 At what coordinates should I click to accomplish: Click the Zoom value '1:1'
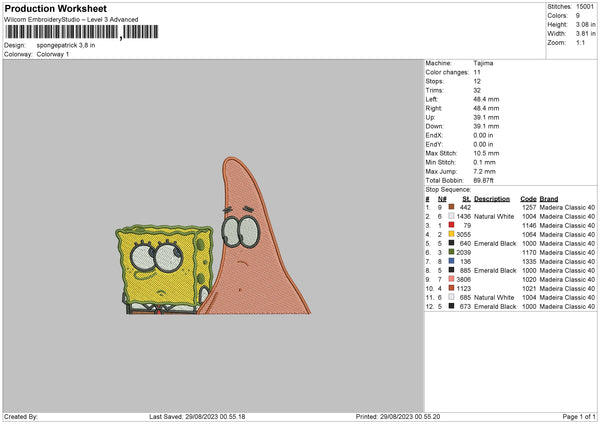click(x=580, y=43)
